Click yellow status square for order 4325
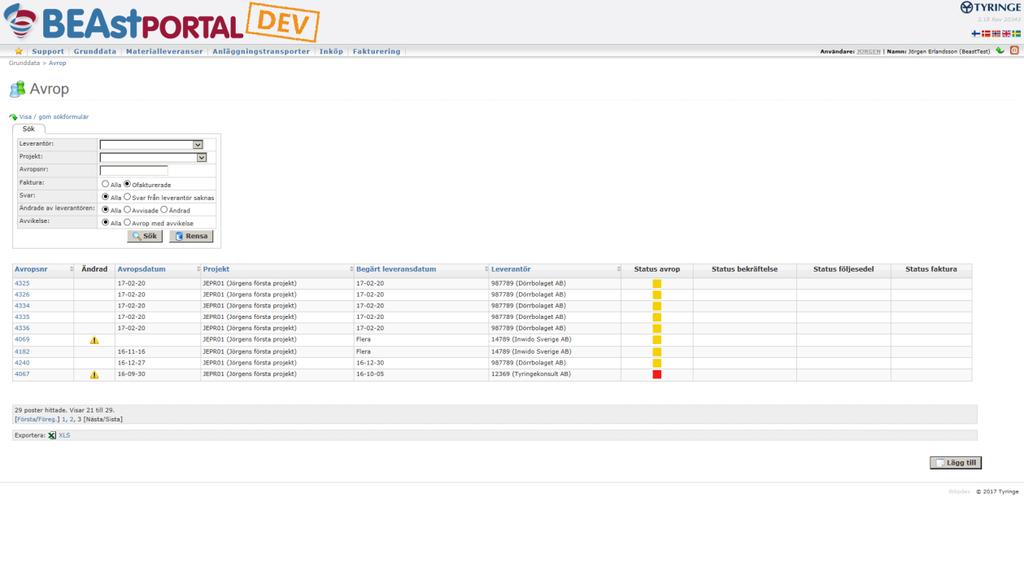The height and width of the screenshot is (576, 1024). [657, 284]
